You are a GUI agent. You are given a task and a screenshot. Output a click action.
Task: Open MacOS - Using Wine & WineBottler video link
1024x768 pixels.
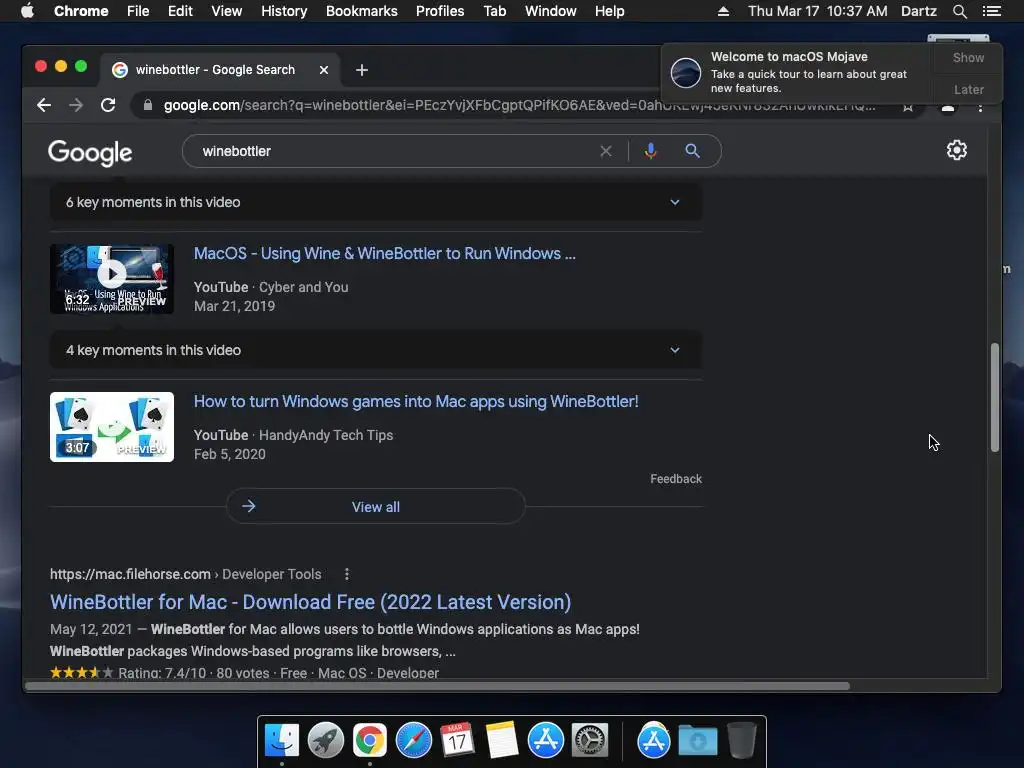(385, 253)
